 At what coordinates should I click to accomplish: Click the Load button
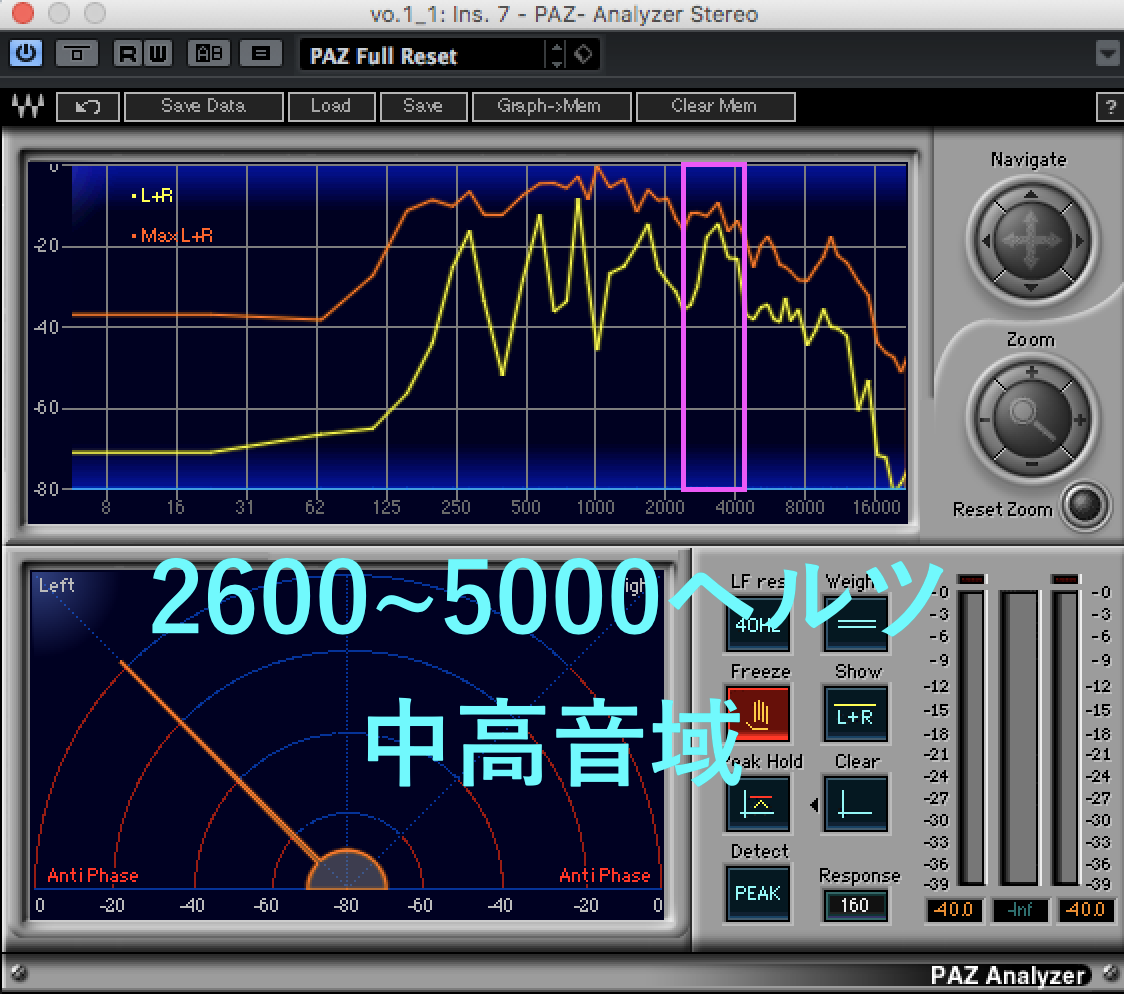point(331,107)
